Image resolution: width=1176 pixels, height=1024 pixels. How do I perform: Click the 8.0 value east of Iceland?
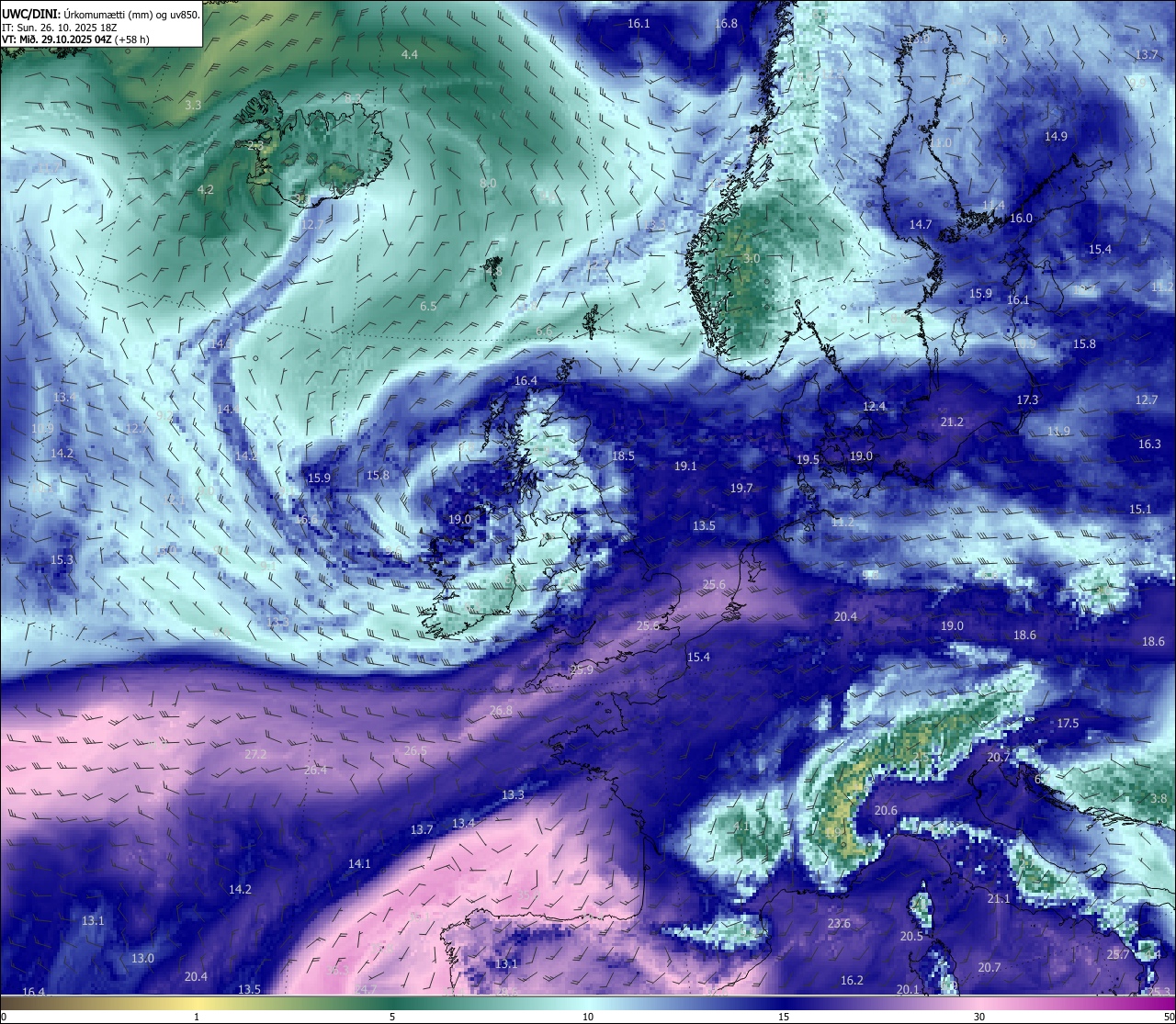click(488, 184)
